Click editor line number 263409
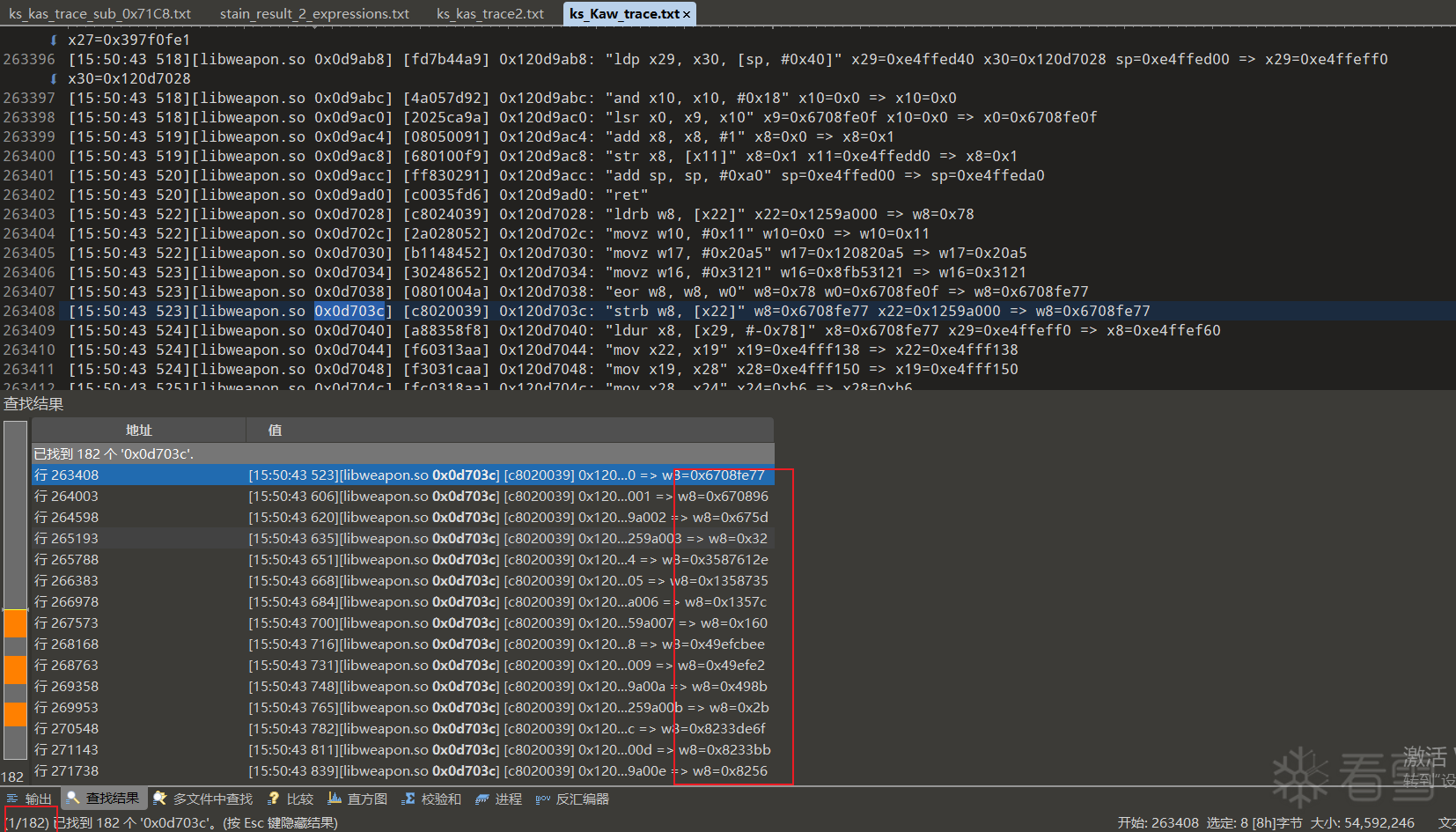 click(29, 330)
